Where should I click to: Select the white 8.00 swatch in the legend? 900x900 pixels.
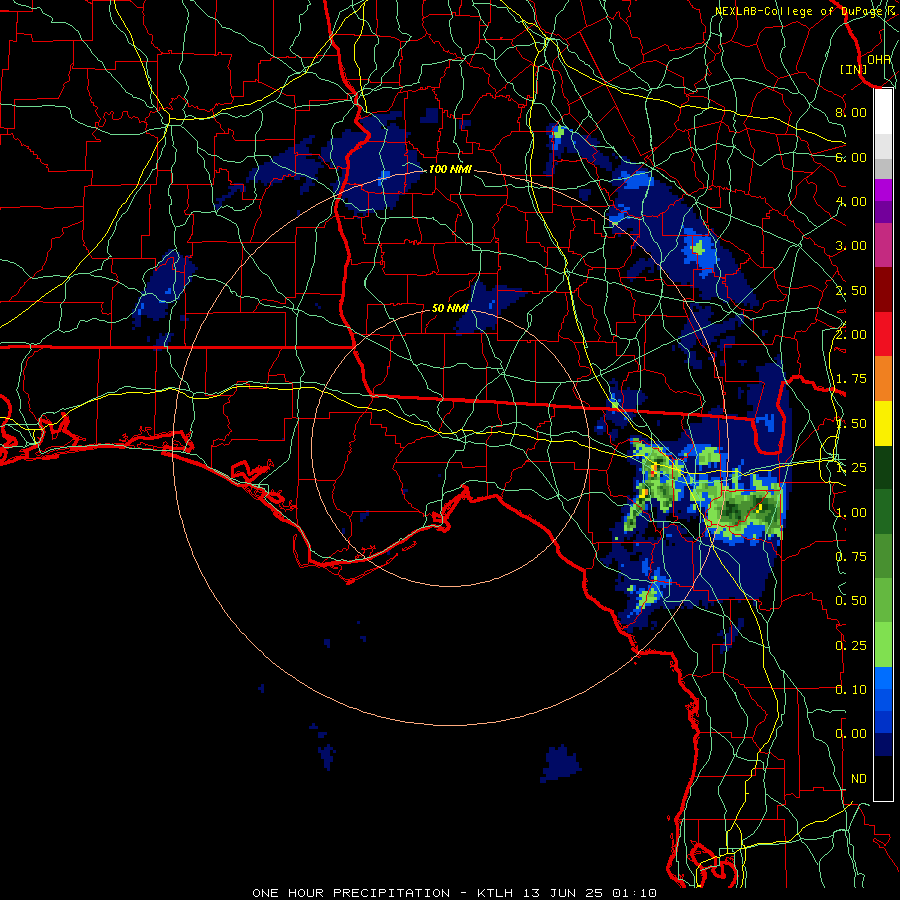coord(883,112)
